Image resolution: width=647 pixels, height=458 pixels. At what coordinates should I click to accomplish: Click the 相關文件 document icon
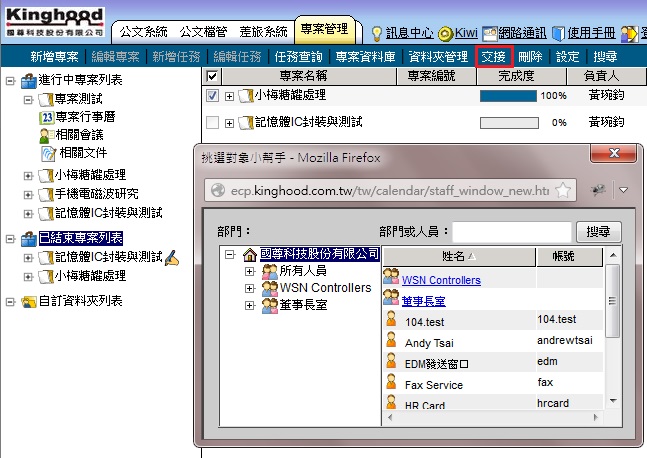pyautogui.click(x=46, y=152)
